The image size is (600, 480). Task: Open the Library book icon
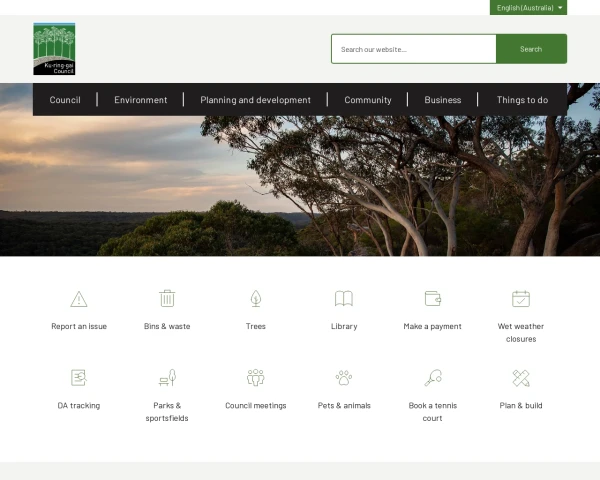pyautogui.click(x=344, y=298)
